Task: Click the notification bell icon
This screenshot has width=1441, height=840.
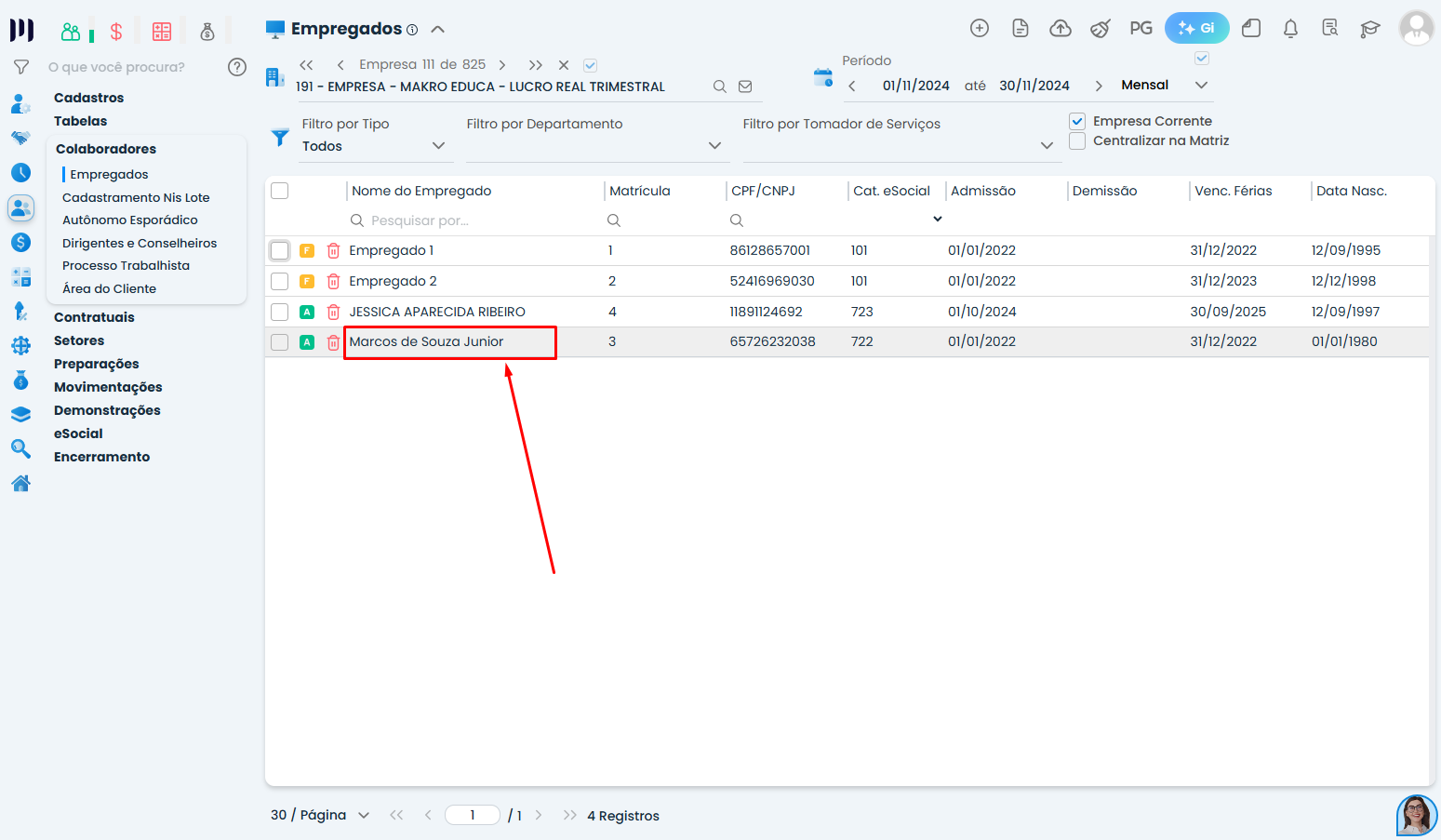Action: (1290, 29)
